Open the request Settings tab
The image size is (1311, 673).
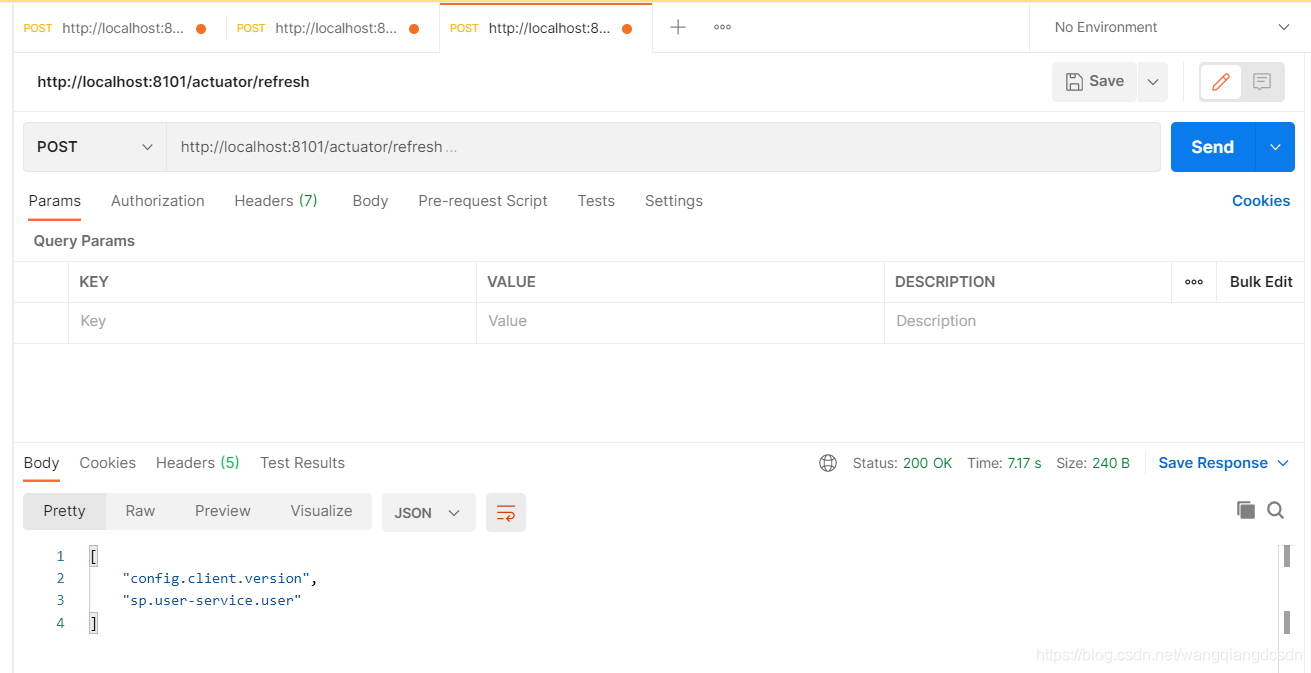click(674, 201)
